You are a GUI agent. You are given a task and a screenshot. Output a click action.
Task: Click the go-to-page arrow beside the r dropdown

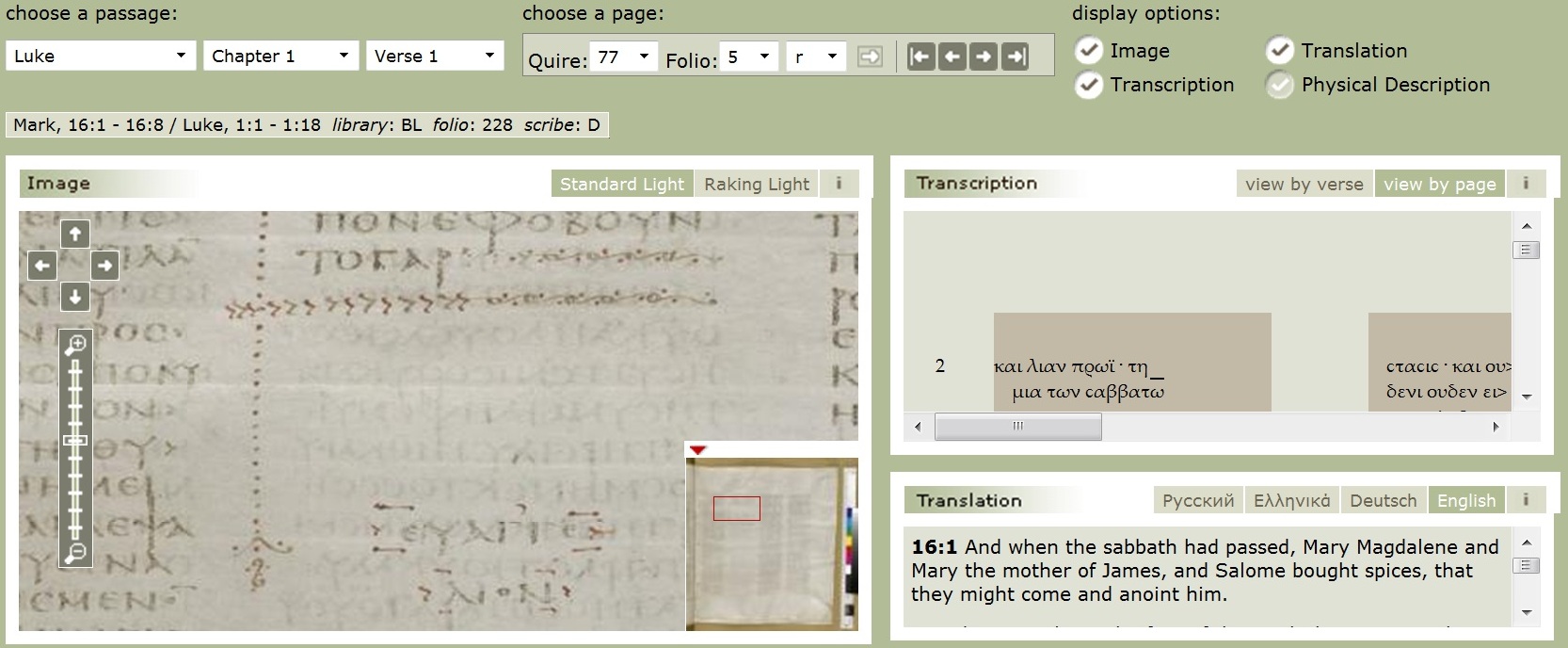click(x=871, y=57)
